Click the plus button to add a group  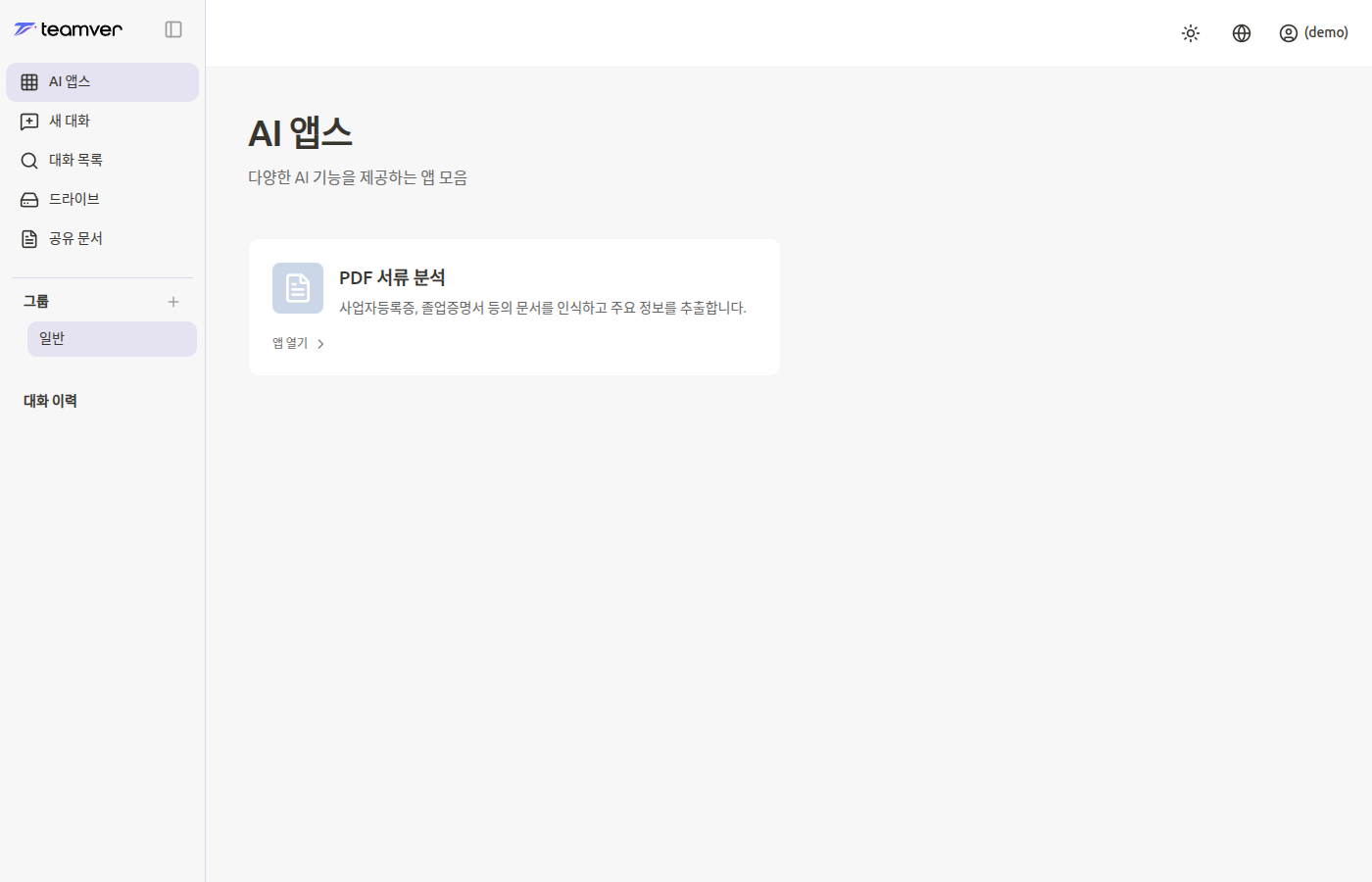tap(172, 301)
